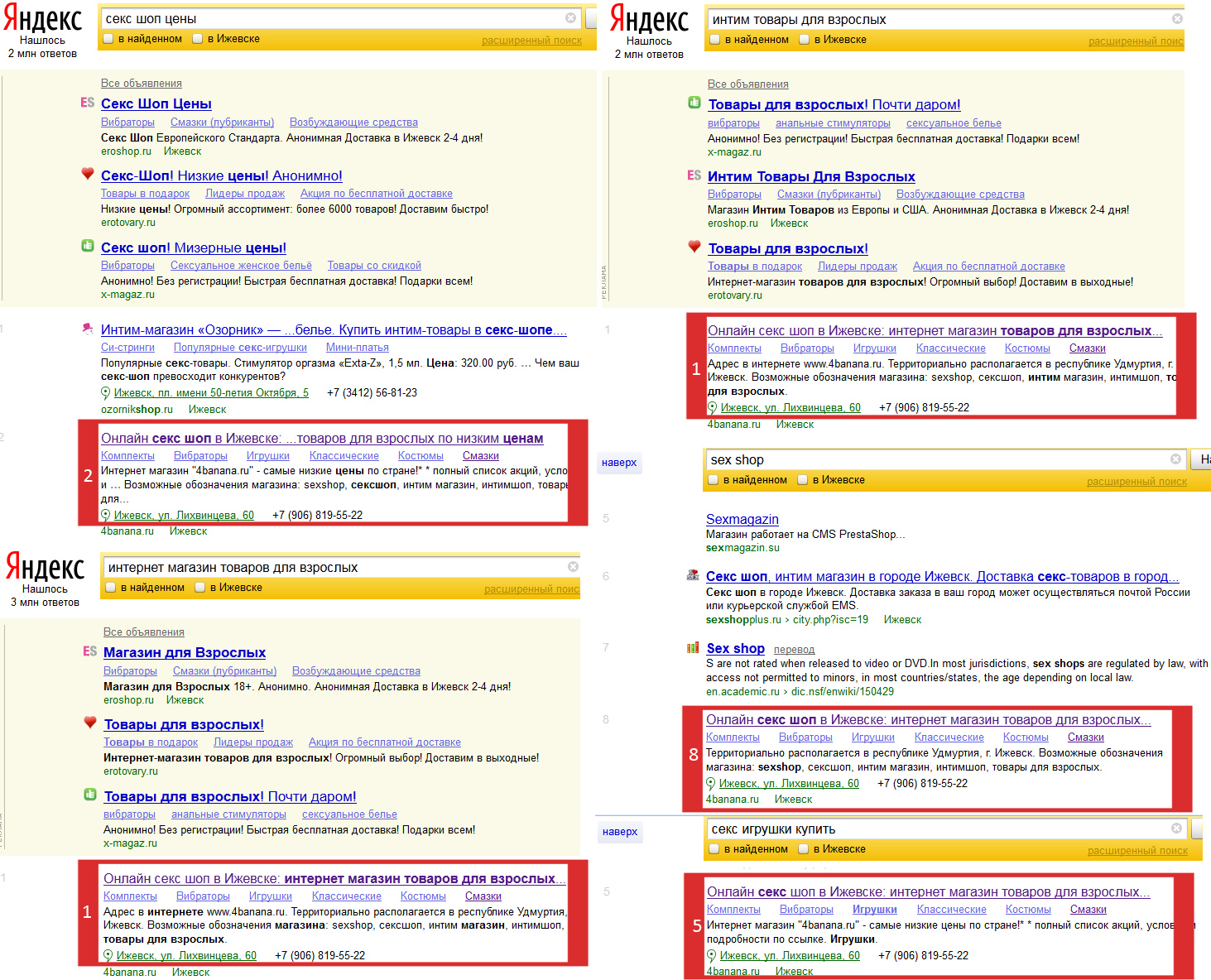Clear the 'интернет магазин товаров для взрослых' search field
1211x980 pixels.
pos(573,566)
